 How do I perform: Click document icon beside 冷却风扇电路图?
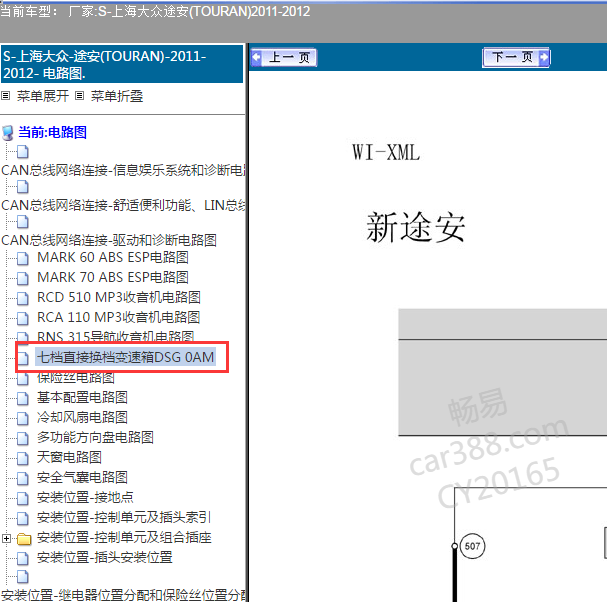pyautogui.click(x=22, y=418)
